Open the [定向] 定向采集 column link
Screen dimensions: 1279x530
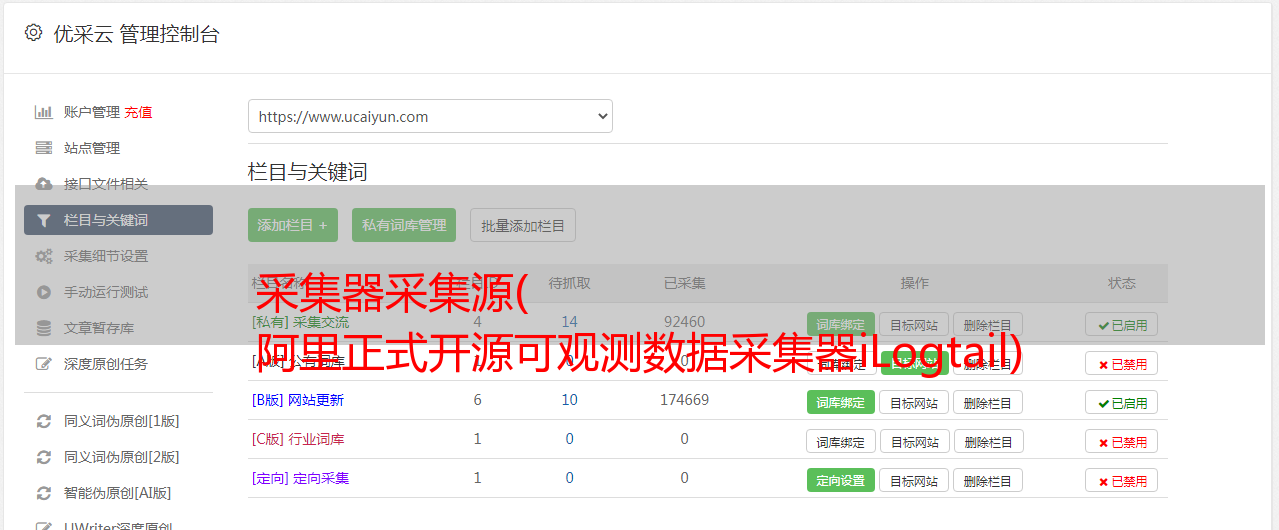coord(301,478)
